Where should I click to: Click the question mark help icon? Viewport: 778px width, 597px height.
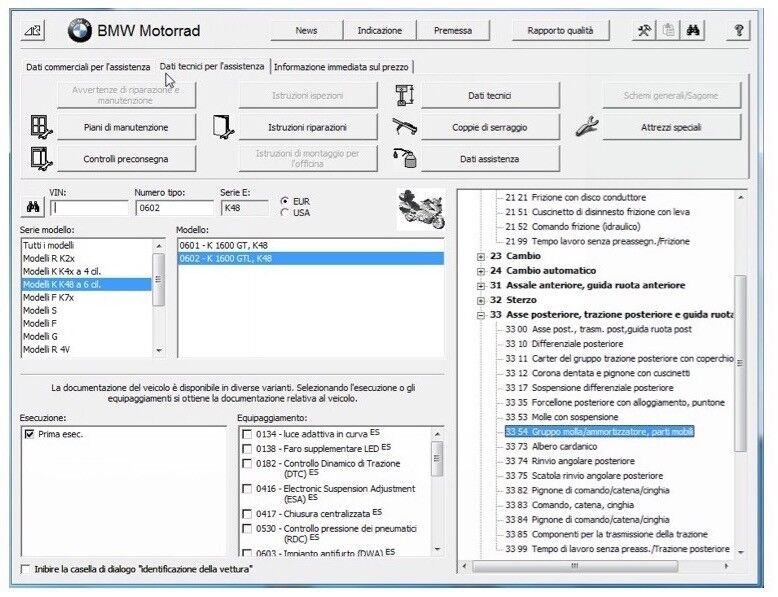tap(739, 31)
